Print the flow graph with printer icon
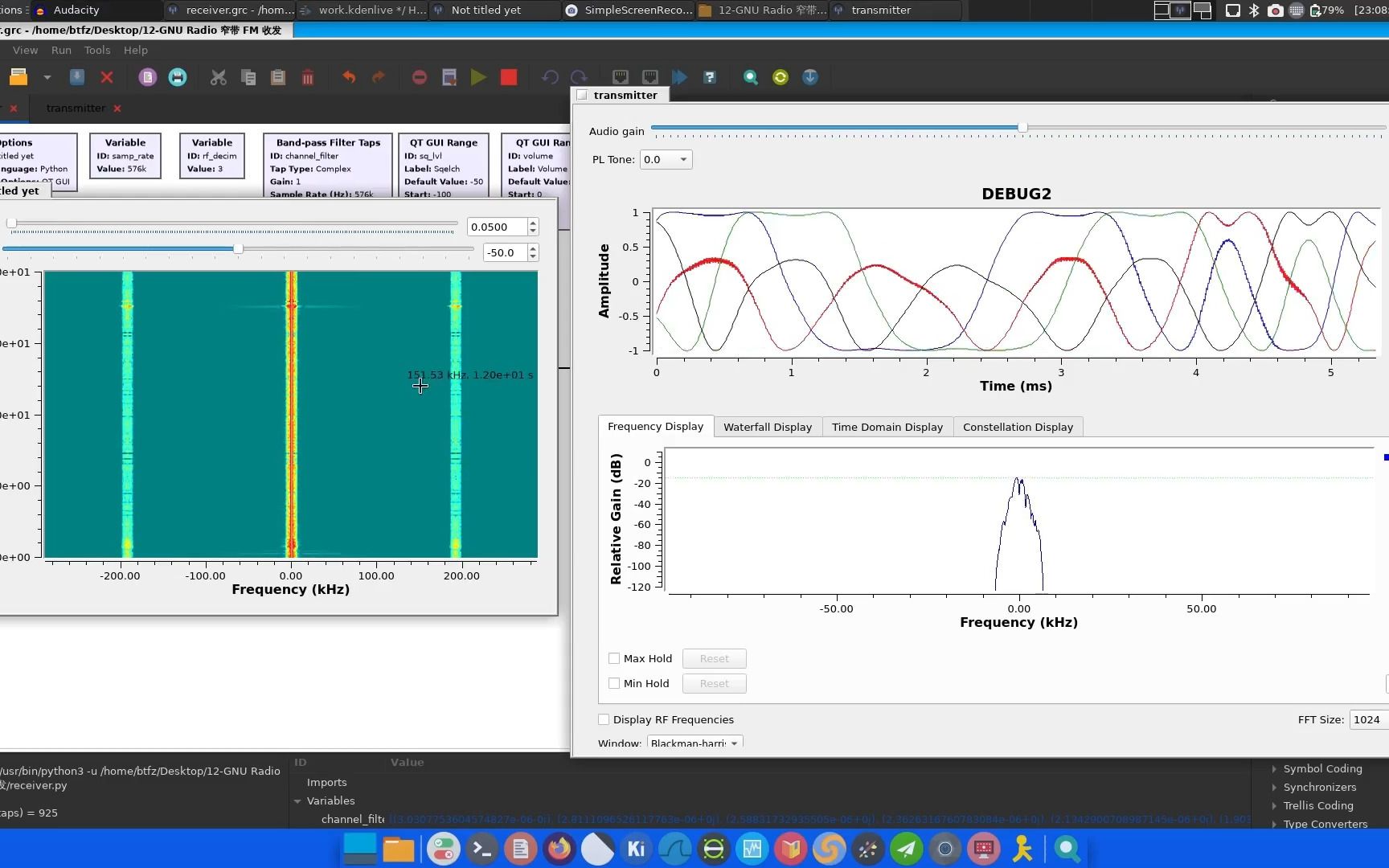This screenshot has width=1389, height=868. pyautogui.click(x=178, y=77)
